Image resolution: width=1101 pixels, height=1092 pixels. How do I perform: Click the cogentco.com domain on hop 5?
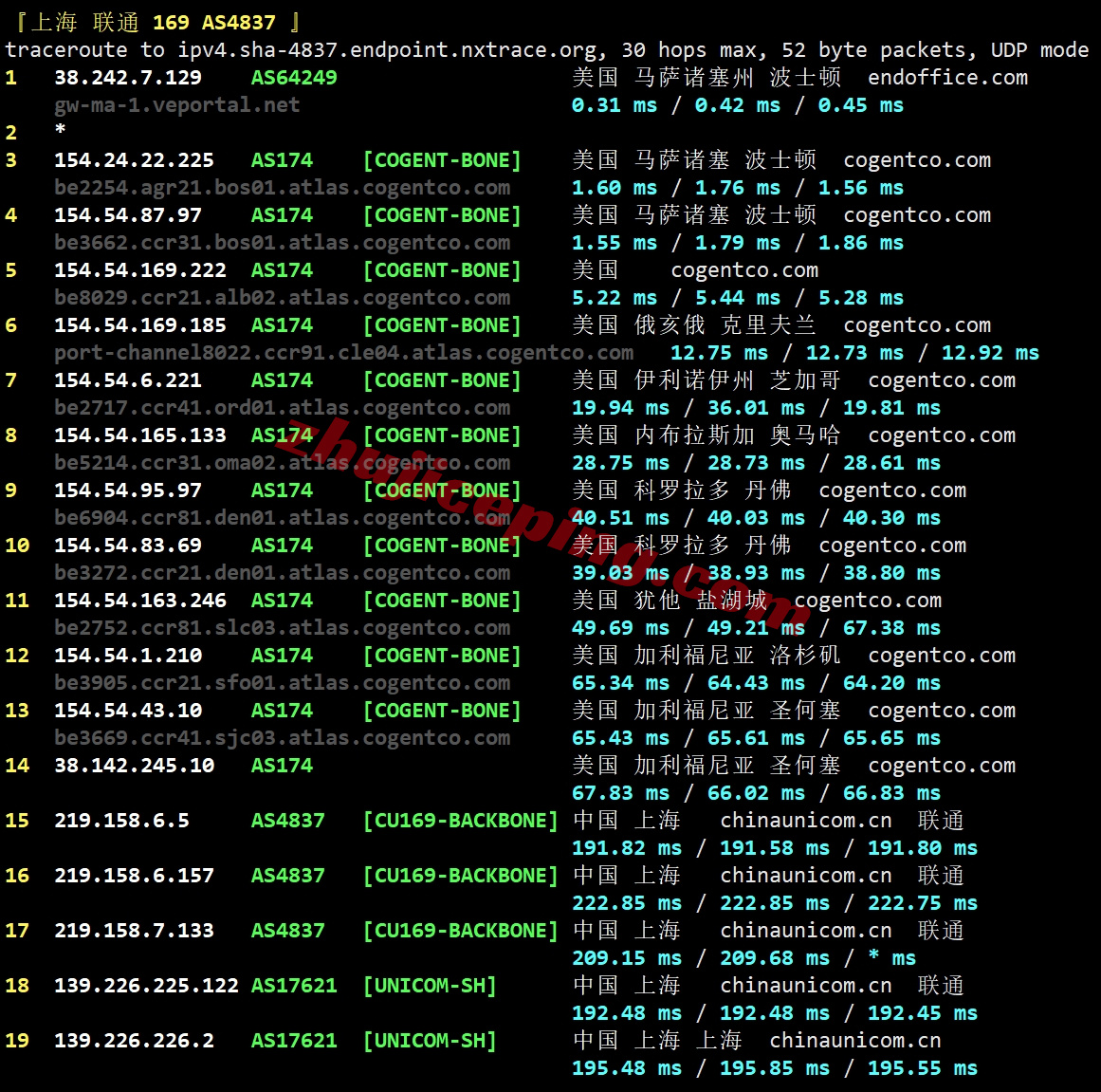tap(745, 270)
